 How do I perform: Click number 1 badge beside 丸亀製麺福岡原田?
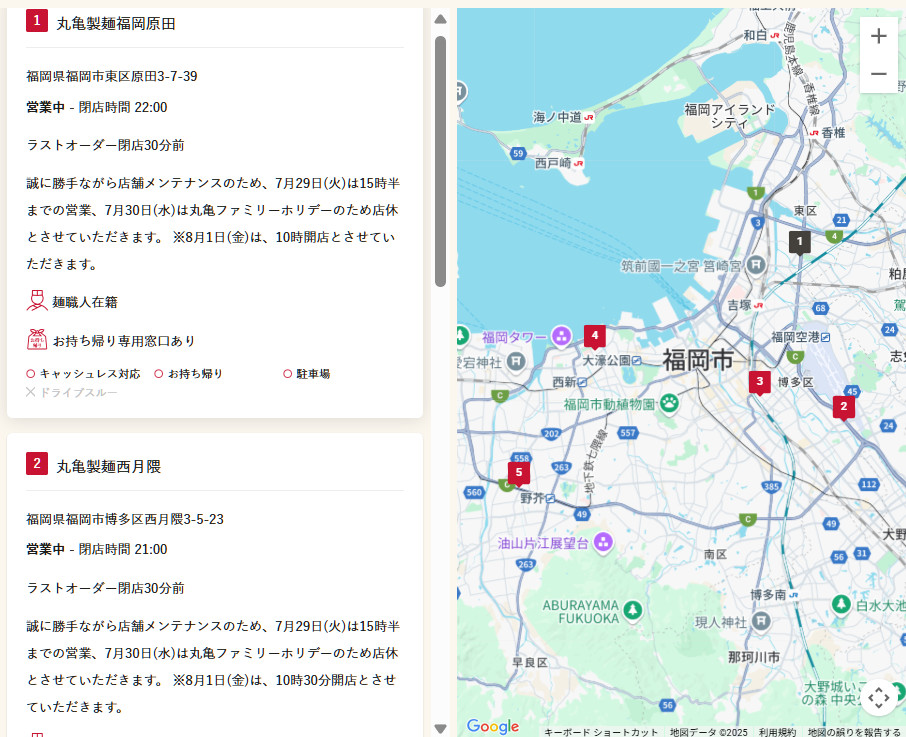[x=37, y=21]
